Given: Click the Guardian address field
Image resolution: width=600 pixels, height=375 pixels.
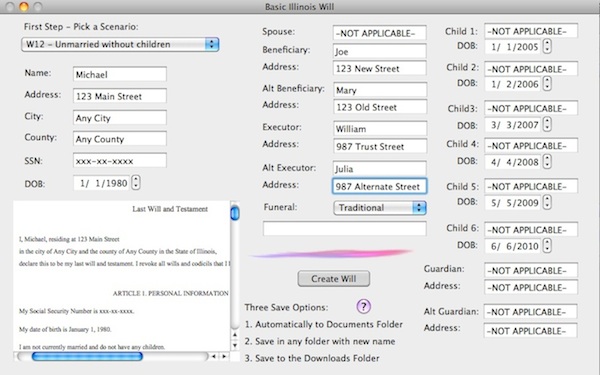Looking at the screenshot, I should pyautogui.click(x=531, y=287).
